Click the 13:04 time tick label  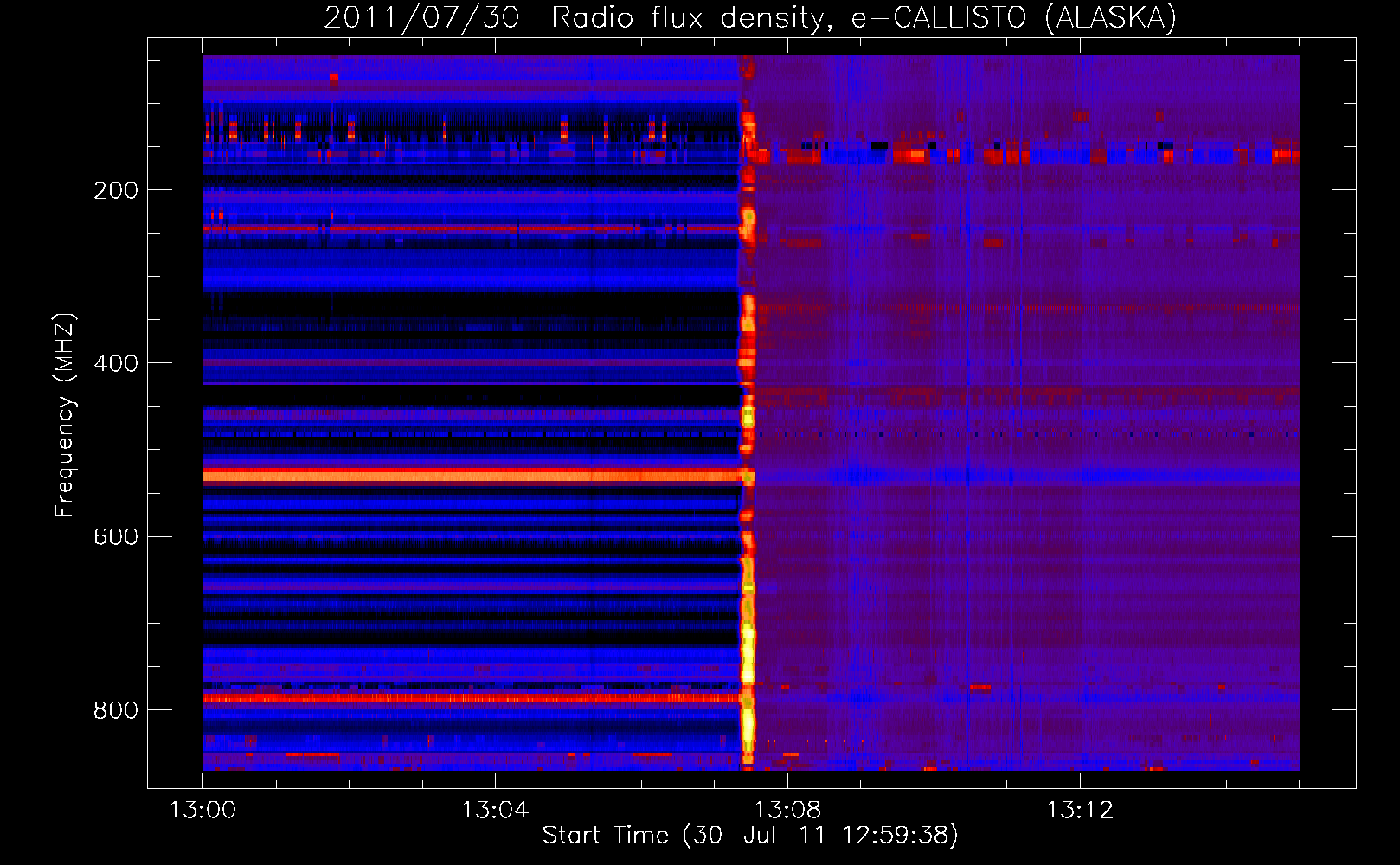click(x=495, y=810)
